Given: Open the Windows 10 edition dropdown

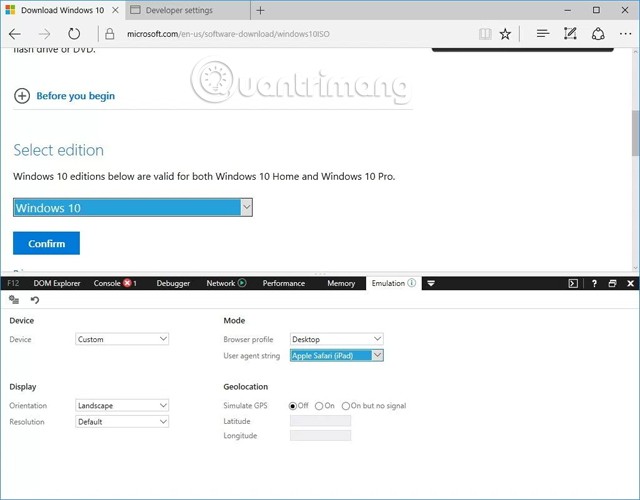Looking at the screenshot, I should coord(132,208).
